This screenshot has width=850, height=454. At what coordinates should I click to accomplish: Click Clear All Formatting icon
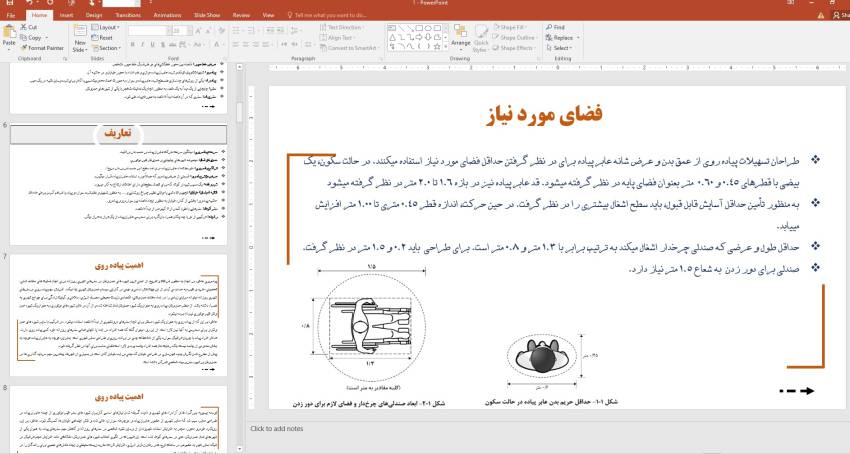pos(221,31)
